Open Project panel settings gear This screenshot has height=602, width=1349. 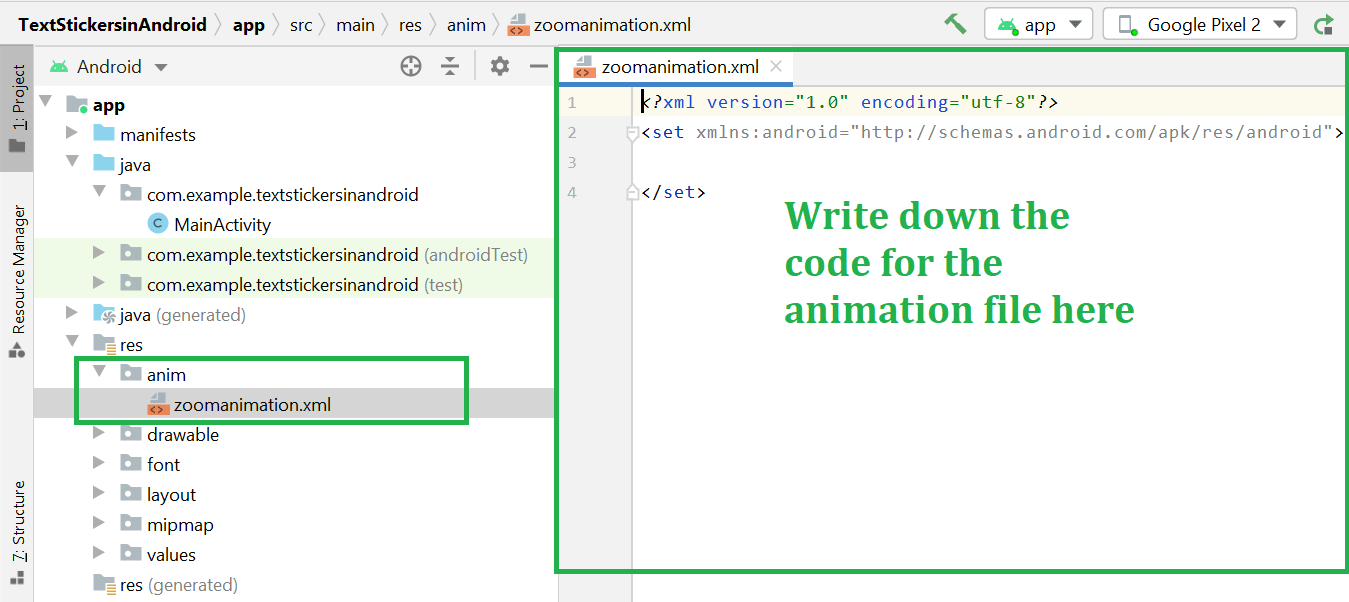coord(500,67)
